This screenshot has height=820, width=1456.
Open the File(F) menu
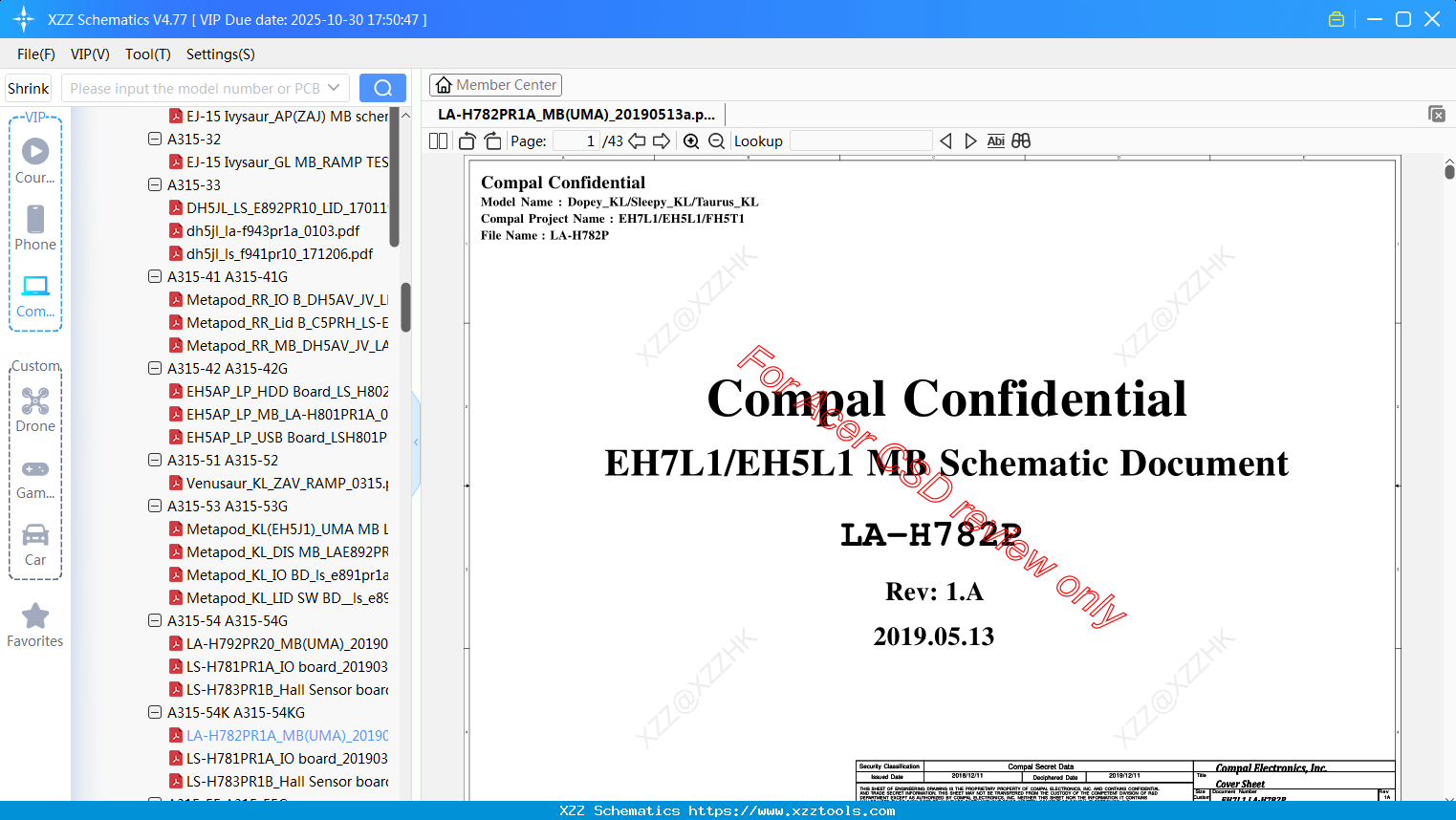coord(36,54)
